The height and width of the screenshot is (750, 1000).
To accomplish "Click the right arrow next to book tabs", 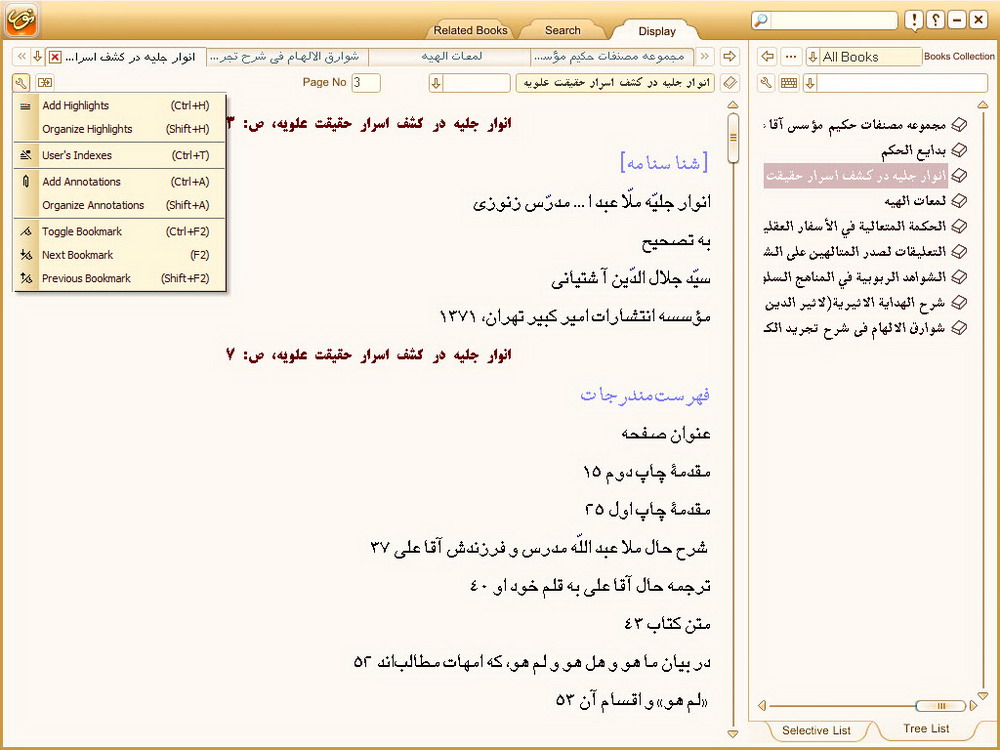I will pyautogui.click(x=729, y=57).
